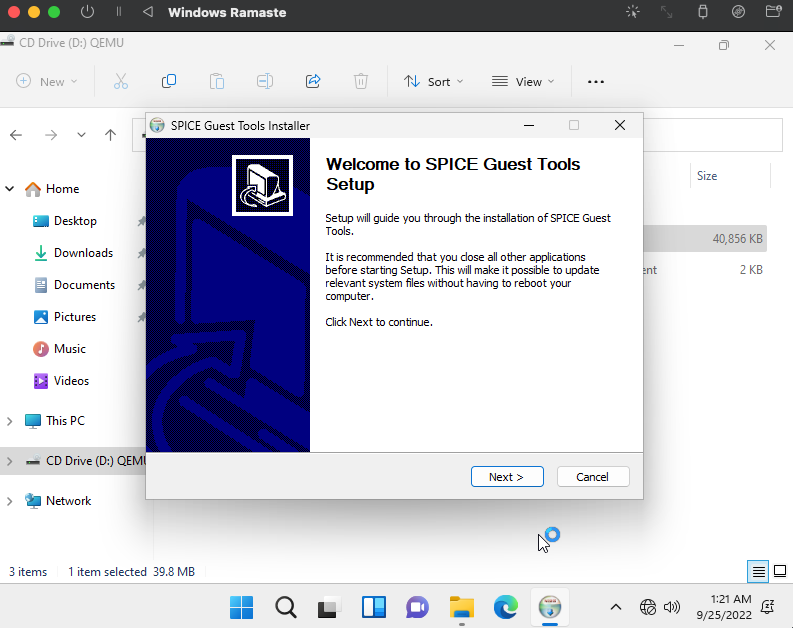The width and height of the screenshot is (793, 628).
Task: Click the Paste clipboard icon in Explorer toolbar
Action: [x=216, y=81]
